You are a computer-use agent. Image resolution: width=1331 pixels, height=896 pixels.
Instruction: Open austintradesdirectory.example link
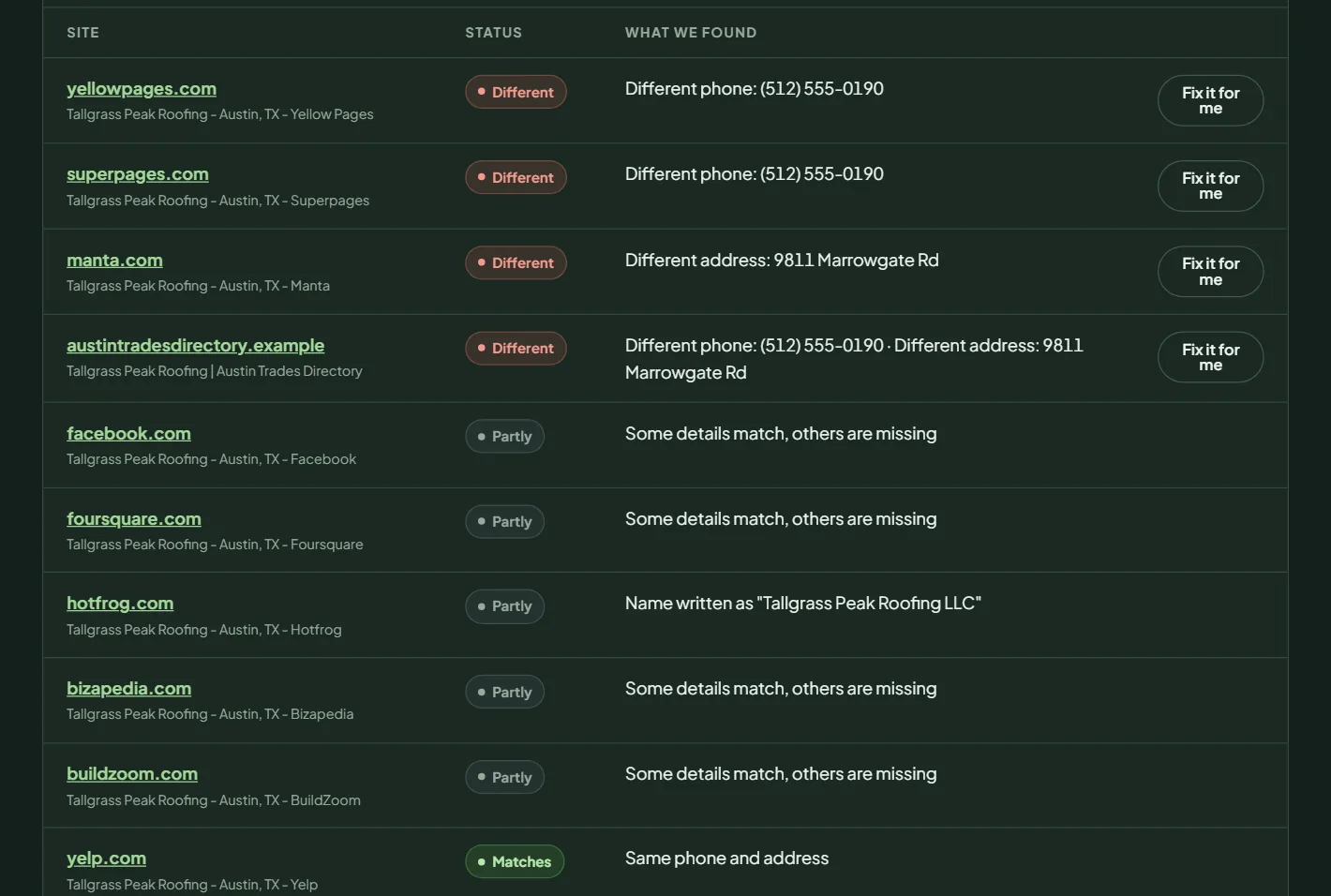[x=195, y=346]
